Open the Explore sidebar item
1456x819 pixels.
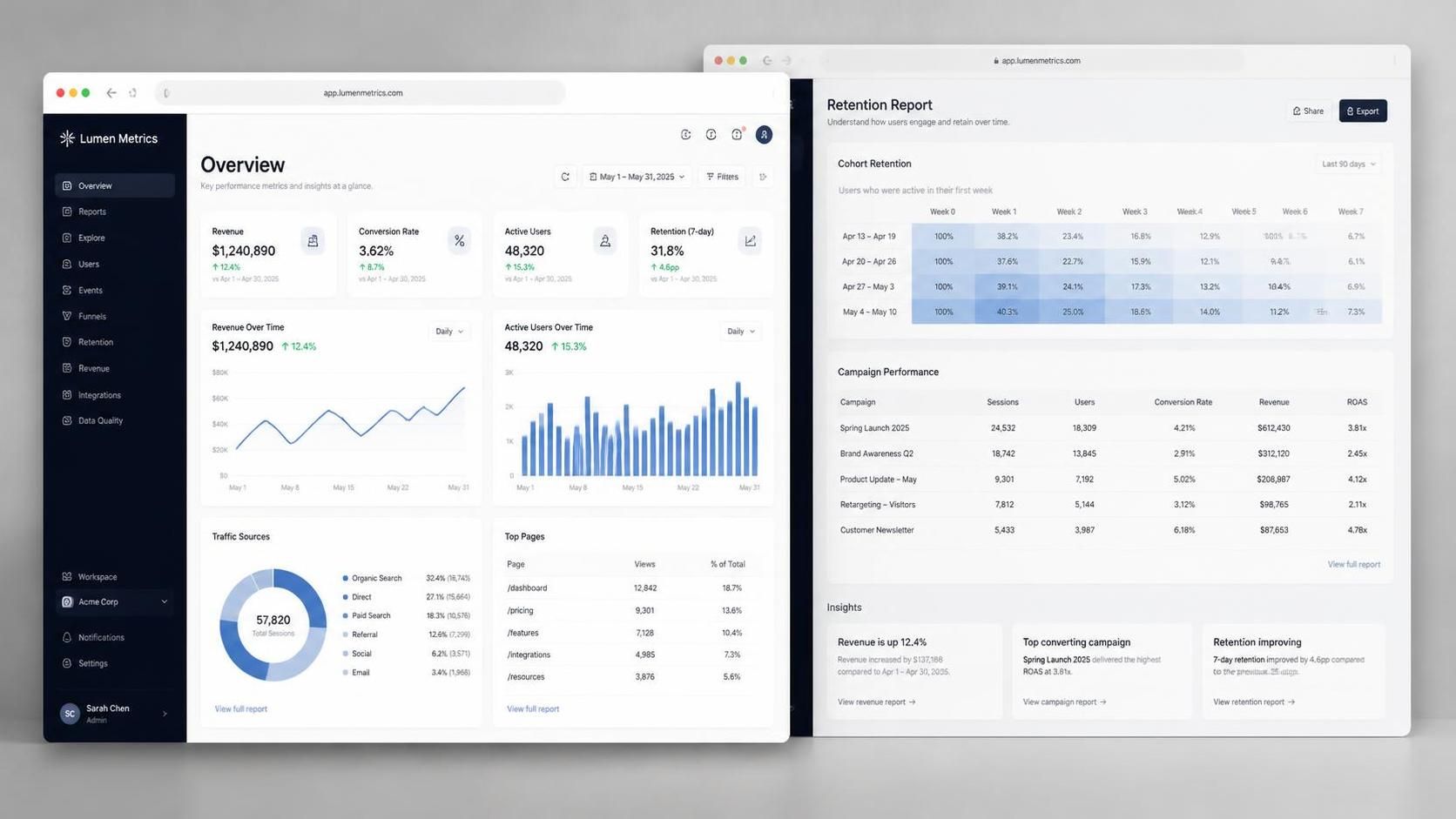tap(114, 238)
